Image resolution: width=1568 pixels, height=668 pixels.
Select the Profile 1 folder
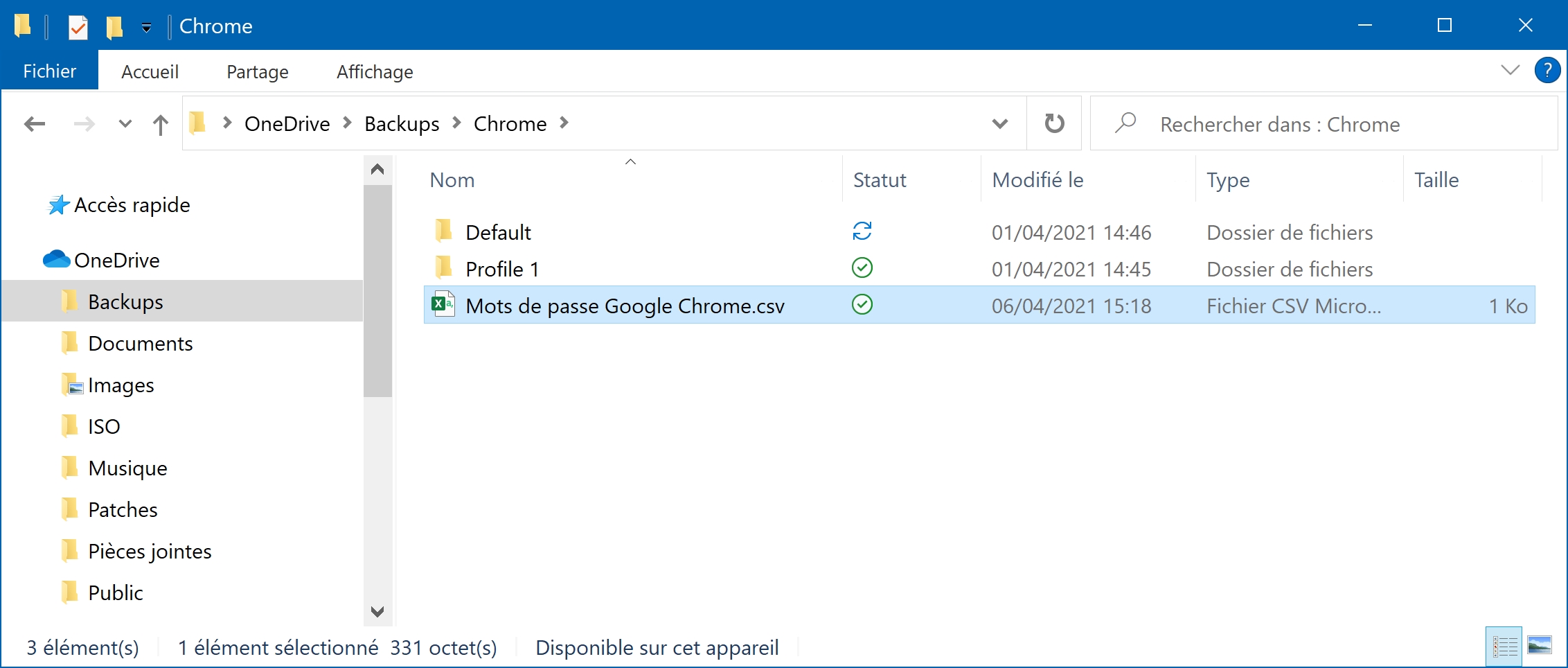point(502,269)
